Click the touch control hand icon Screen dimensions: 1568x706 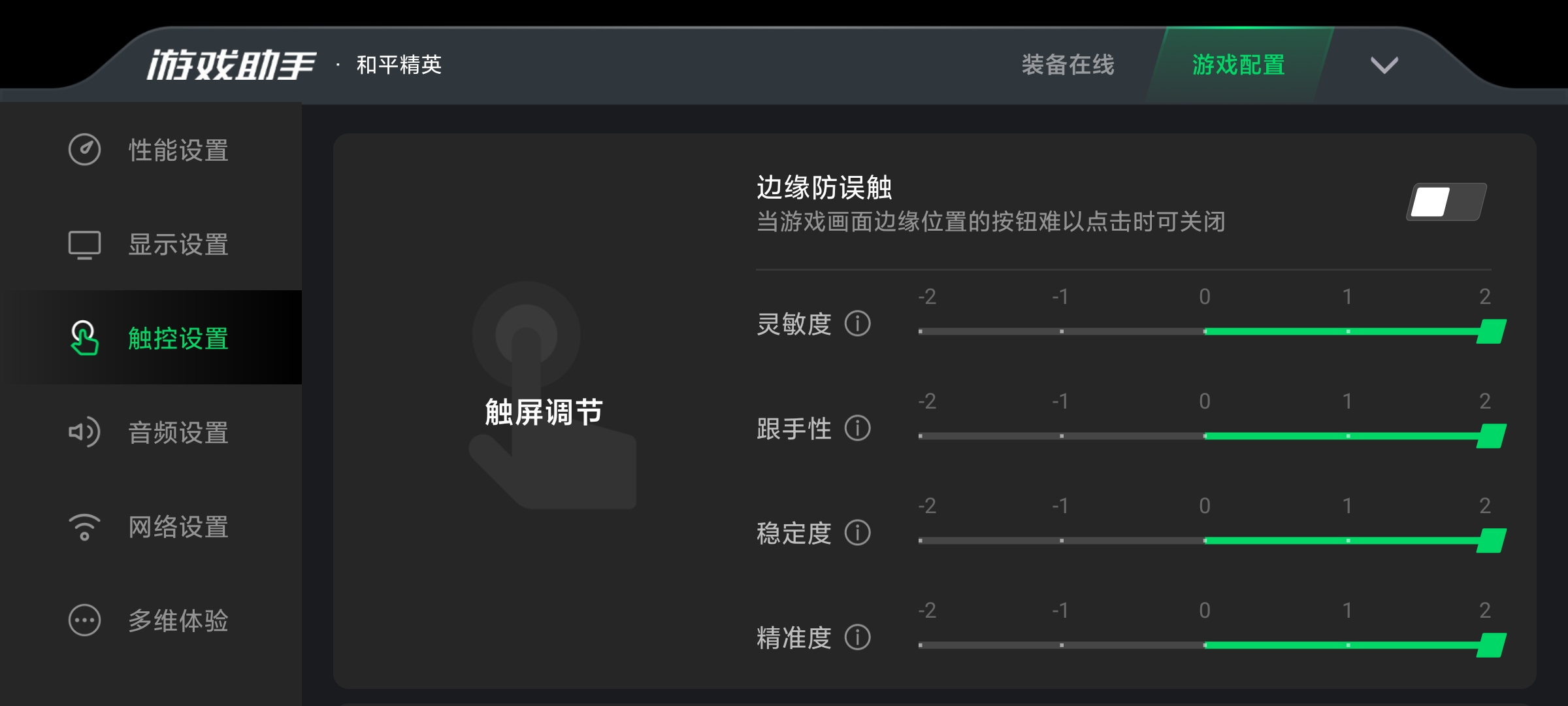tap(84, 338)
